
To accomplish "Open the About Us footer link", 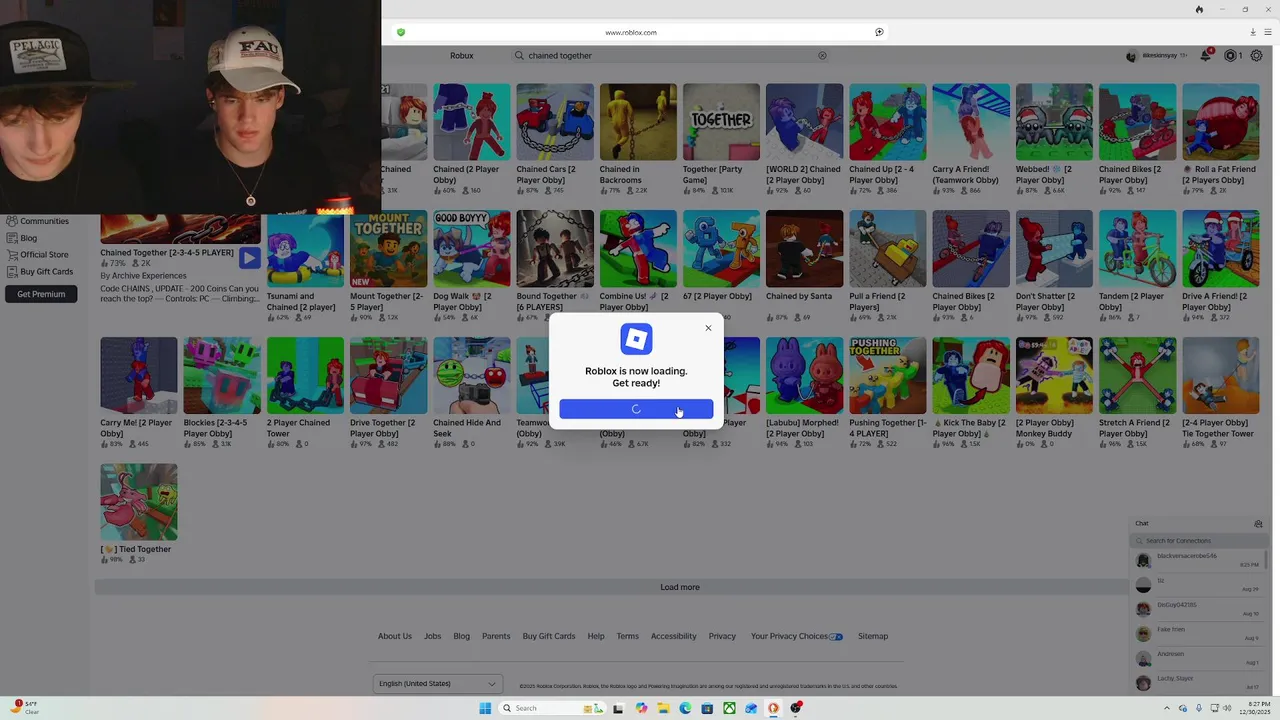I will (x=394, y=636).
